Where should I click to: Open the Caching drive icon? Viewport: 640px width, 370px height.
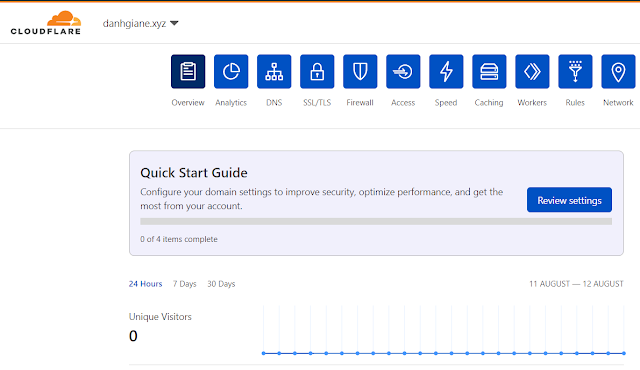(x=489, y=71)
